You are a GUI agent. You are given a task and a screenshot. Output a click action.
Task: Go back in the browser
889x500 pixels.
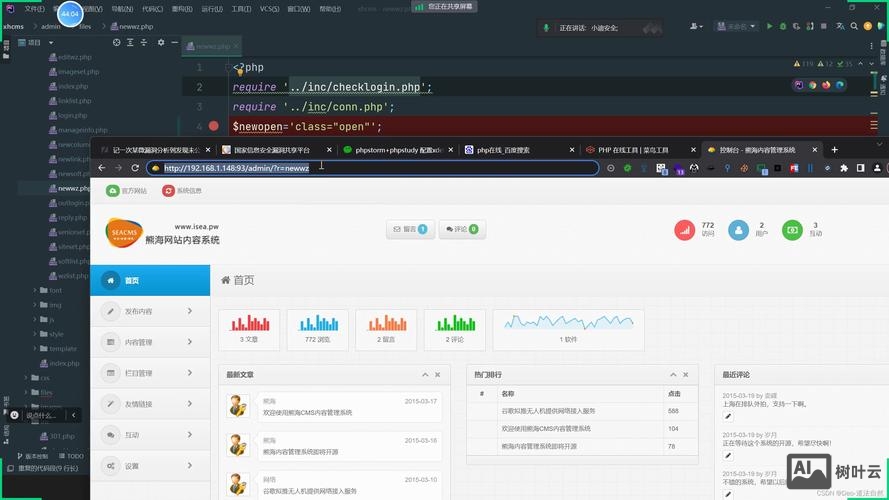click(101, 168)
